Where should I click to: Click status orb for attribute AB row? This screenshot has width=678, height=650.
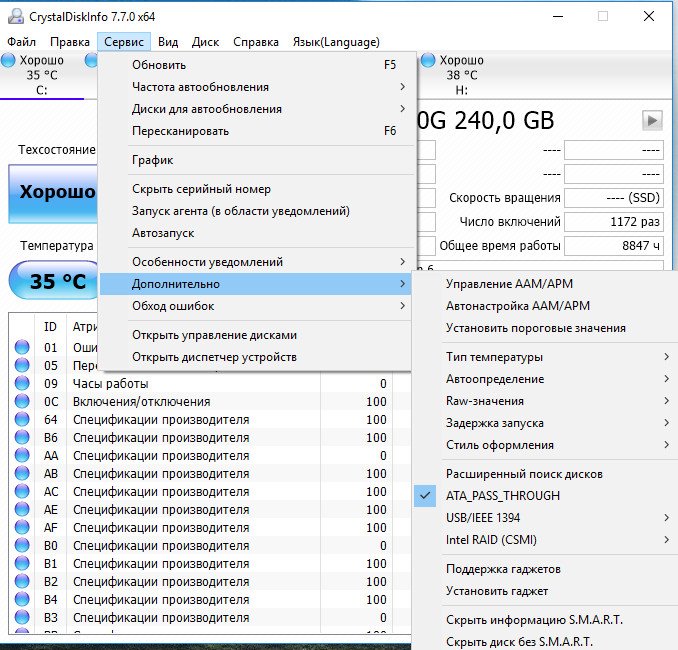tap(22, 473)
